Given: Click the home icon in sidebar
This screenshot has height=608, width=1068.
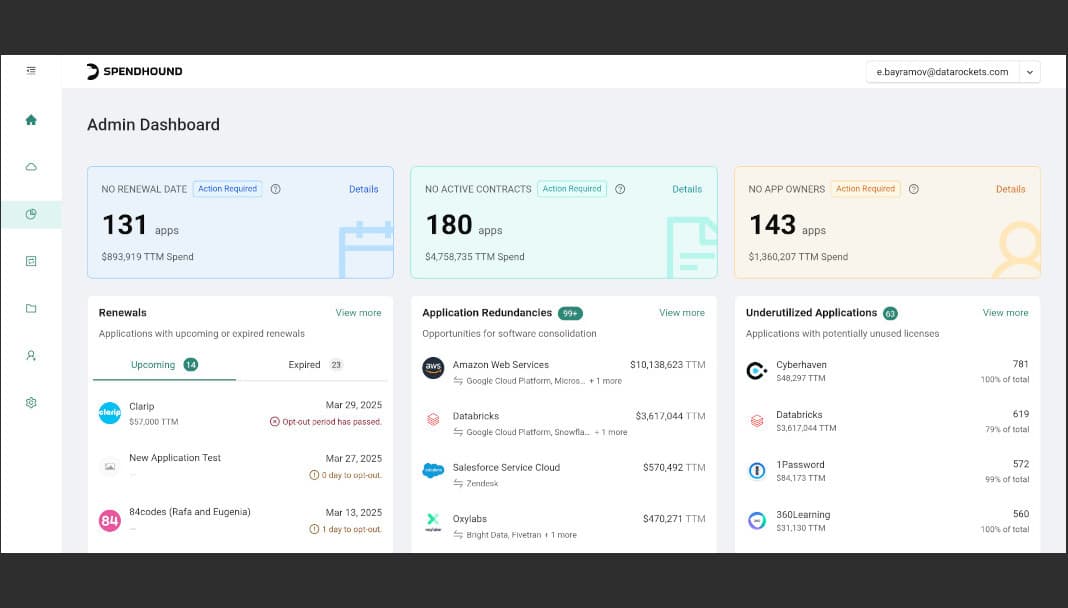Looking at the screenshot, I should (x=31, y=120).
